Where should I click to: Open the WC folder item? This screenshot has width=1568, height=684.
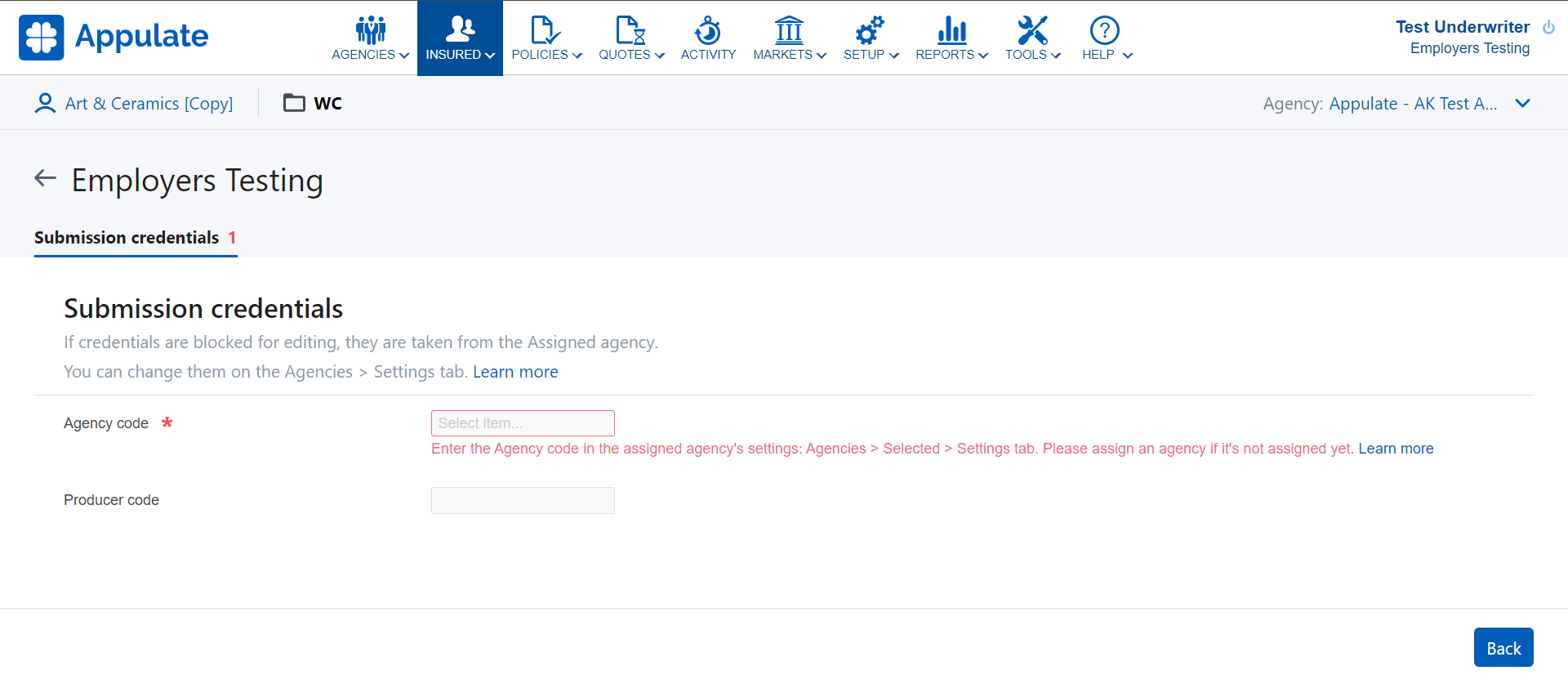click(313, 104)
